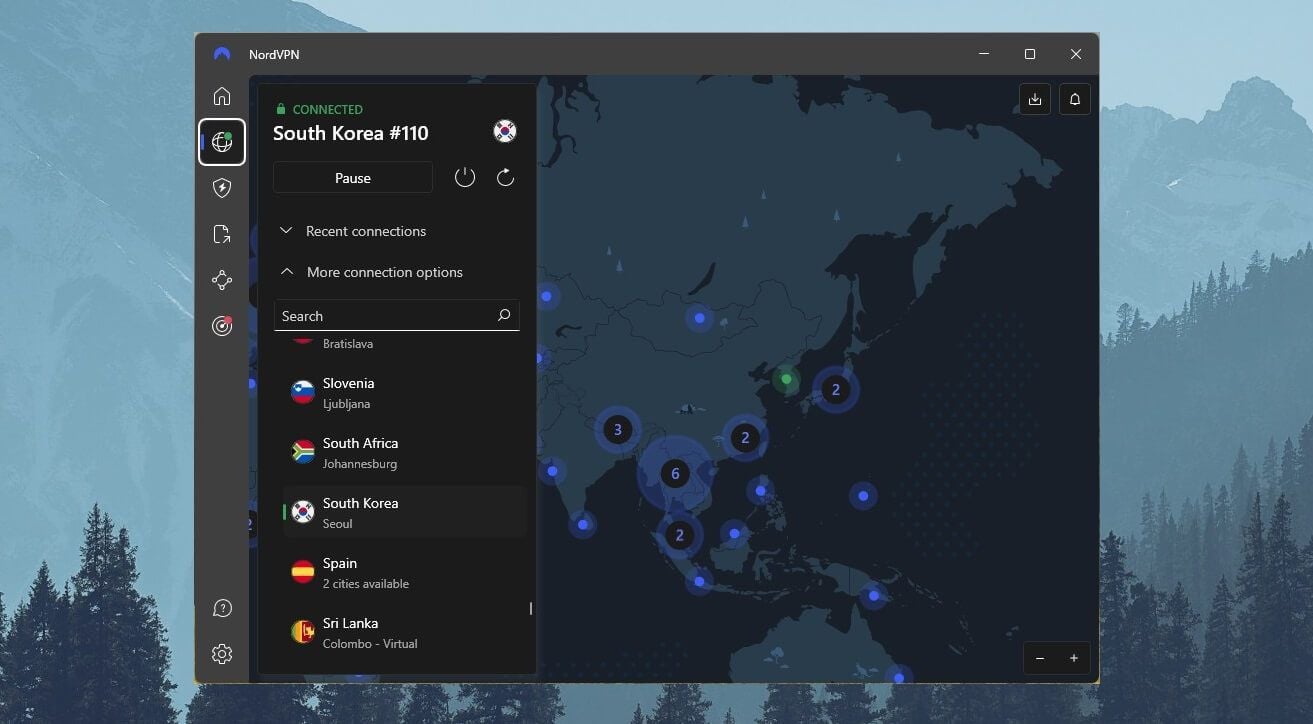
Task: Click the map cluster marker labeled 3
Action: (x=617, y=430)
